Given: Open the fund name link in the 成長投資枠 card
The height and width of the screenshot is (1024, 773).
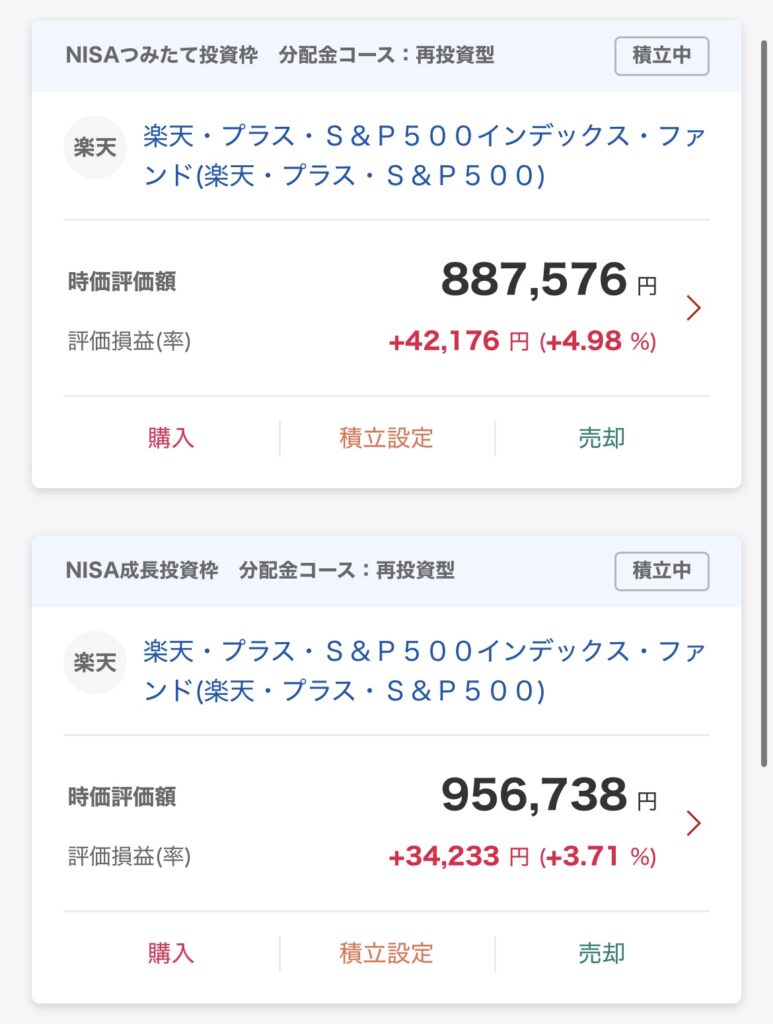Looking at the screenshot, I should (424, 671).
